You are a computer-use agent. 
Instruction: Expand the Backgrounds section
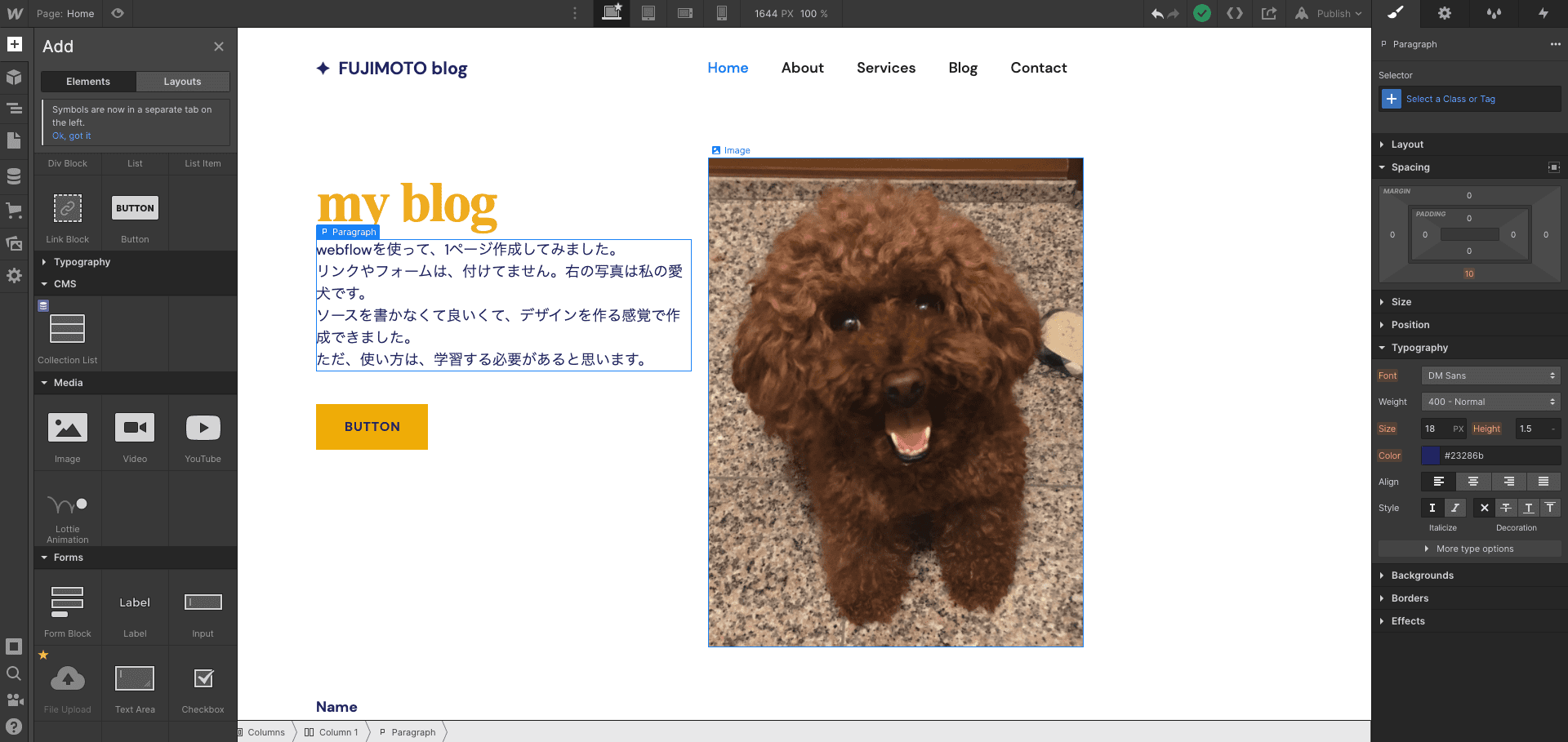pyautogui.click(x=1422, y=575)
